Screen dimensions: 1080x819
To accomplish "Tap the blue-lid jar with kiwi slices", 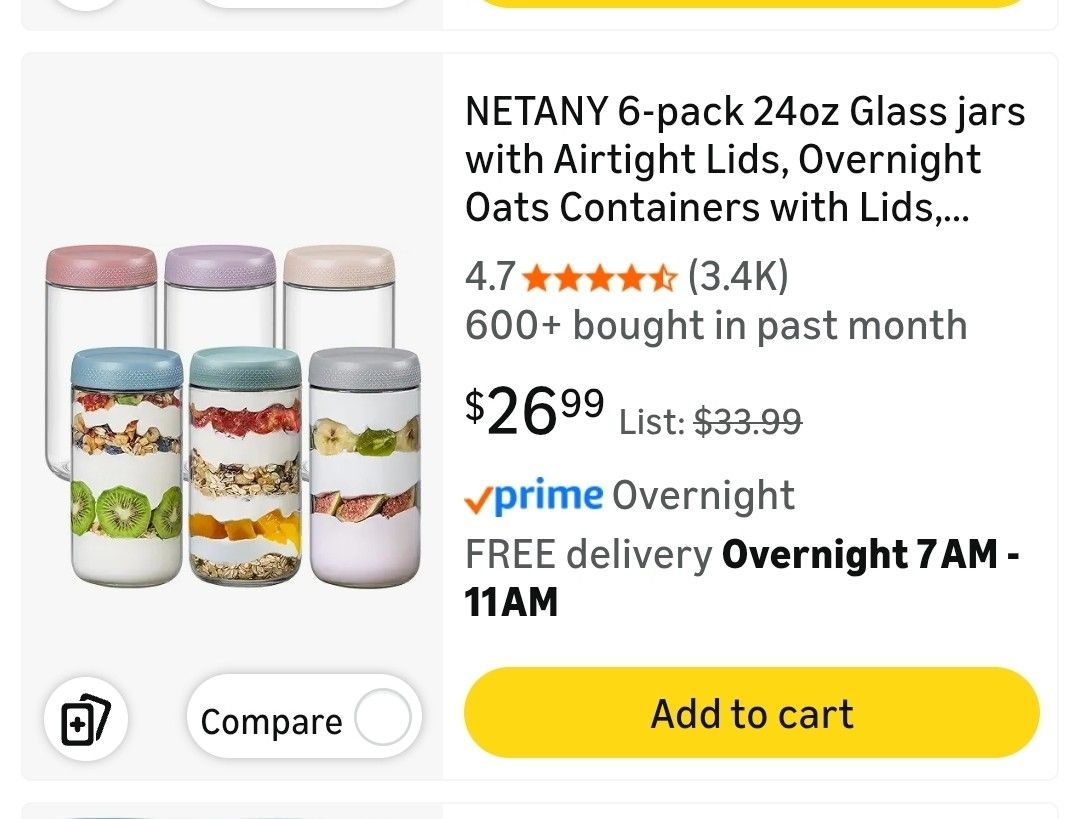I will click(x=126, y=470).
